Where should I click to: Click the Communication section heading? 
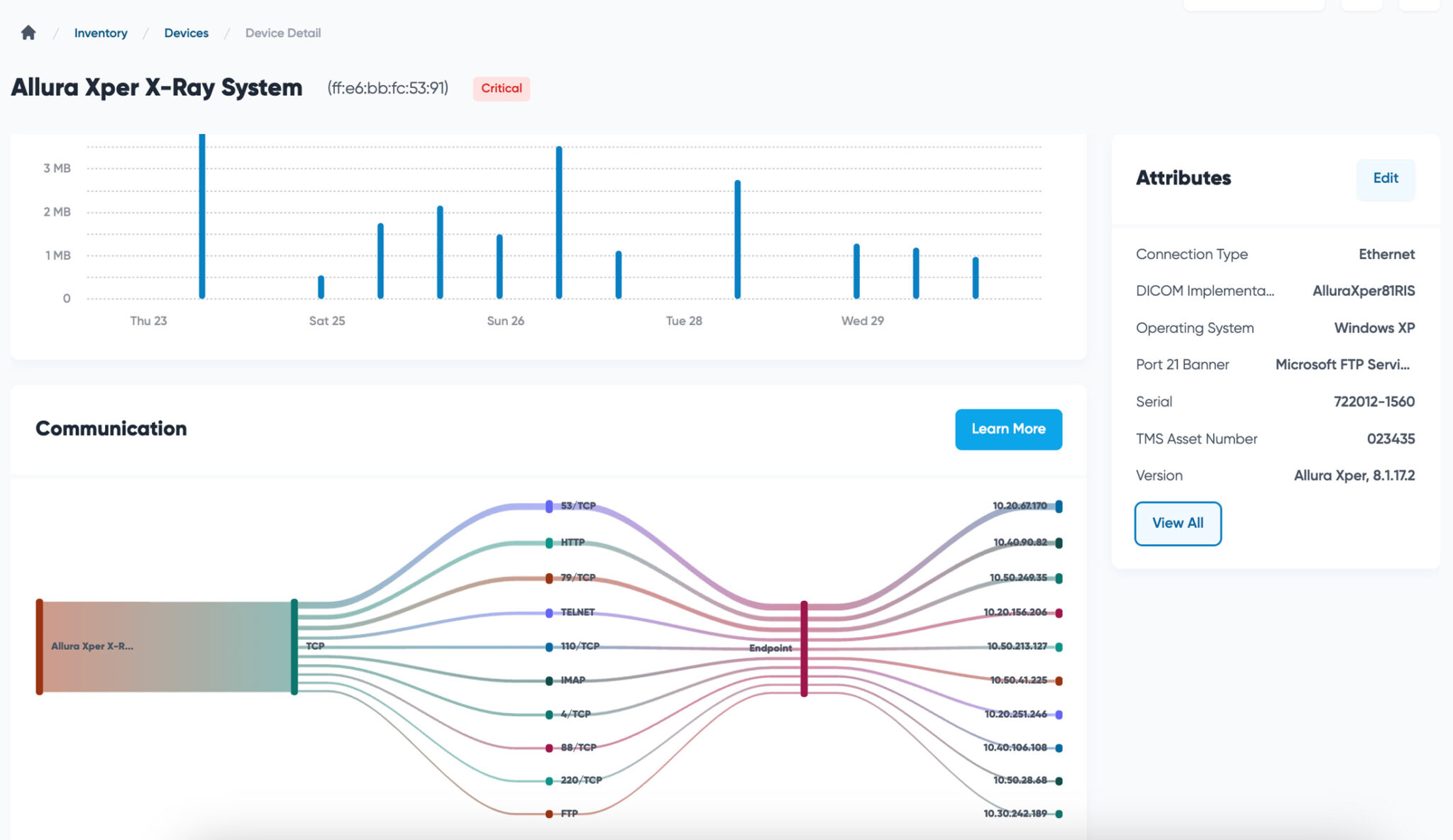[x=111, y=429]
